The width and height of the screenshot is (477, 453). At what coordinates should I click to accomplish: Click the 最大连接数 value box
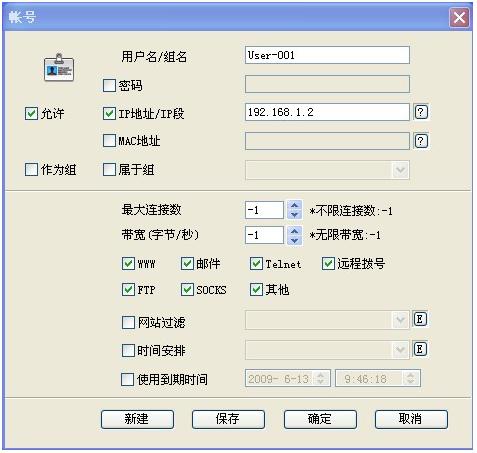[x=264, y=210]
